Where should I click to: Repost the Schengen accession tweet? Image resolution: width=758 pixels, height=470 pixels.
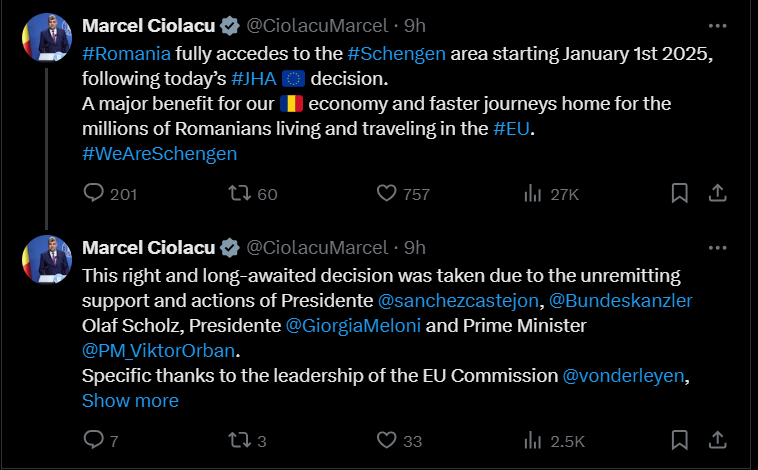(x=240, y=194)
